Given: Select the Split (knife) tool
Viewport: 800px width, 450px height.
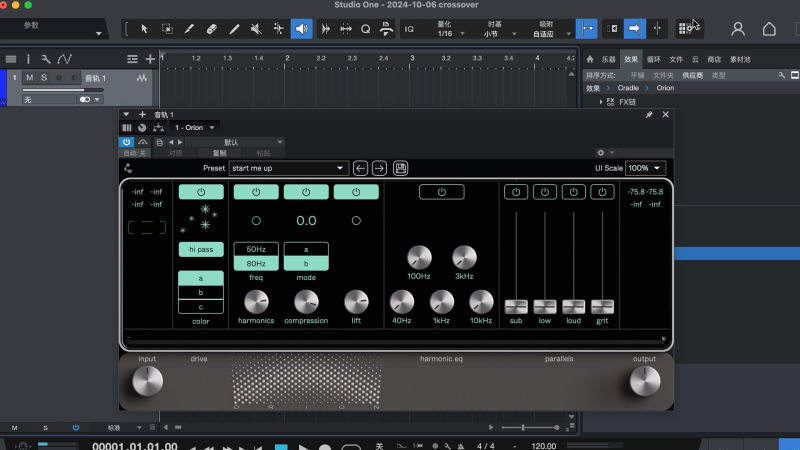Looking at the screenshot, I should [x=189, y=29].
